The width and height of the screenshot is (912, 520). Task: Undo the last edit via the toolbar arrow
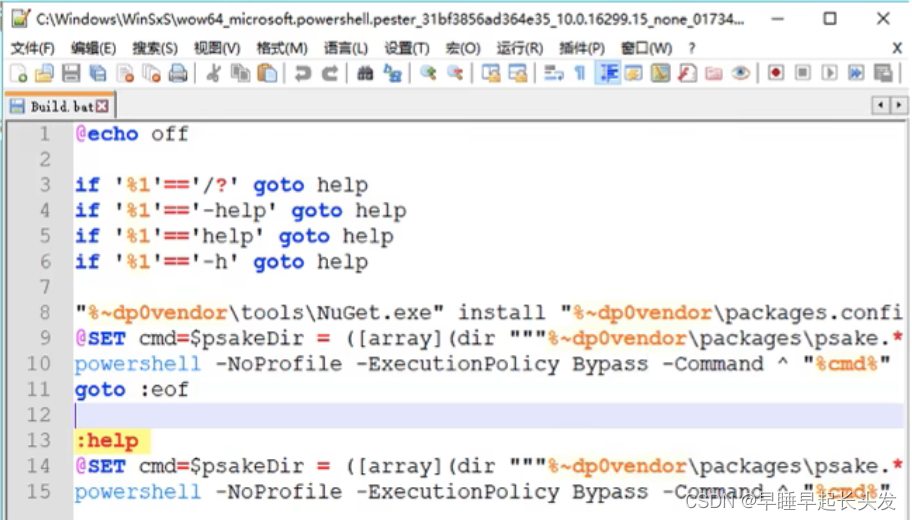pyautogui.click(x=302, y=73)
